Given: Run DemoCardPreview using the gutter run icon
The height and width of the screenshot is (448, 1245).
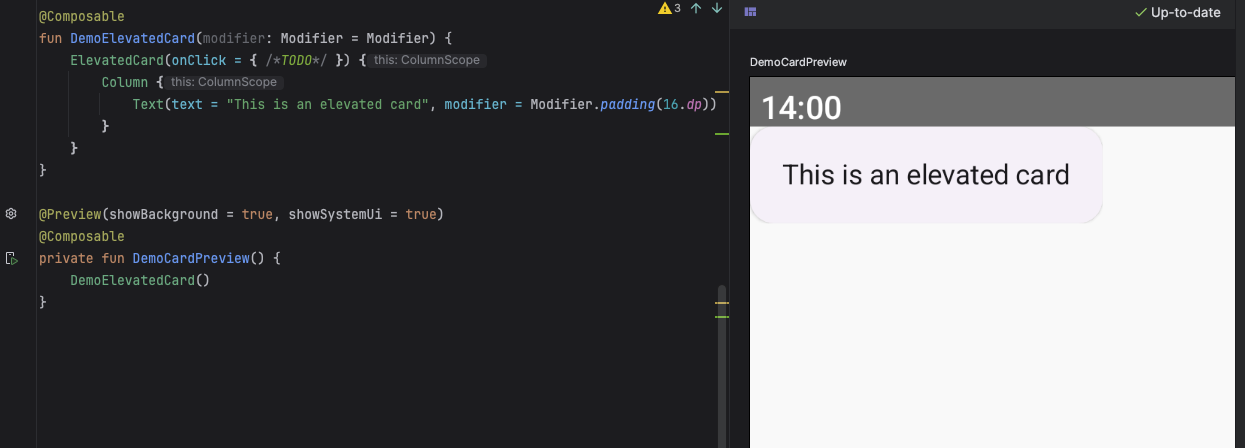Looking at the screenshot, I should 11,258.
